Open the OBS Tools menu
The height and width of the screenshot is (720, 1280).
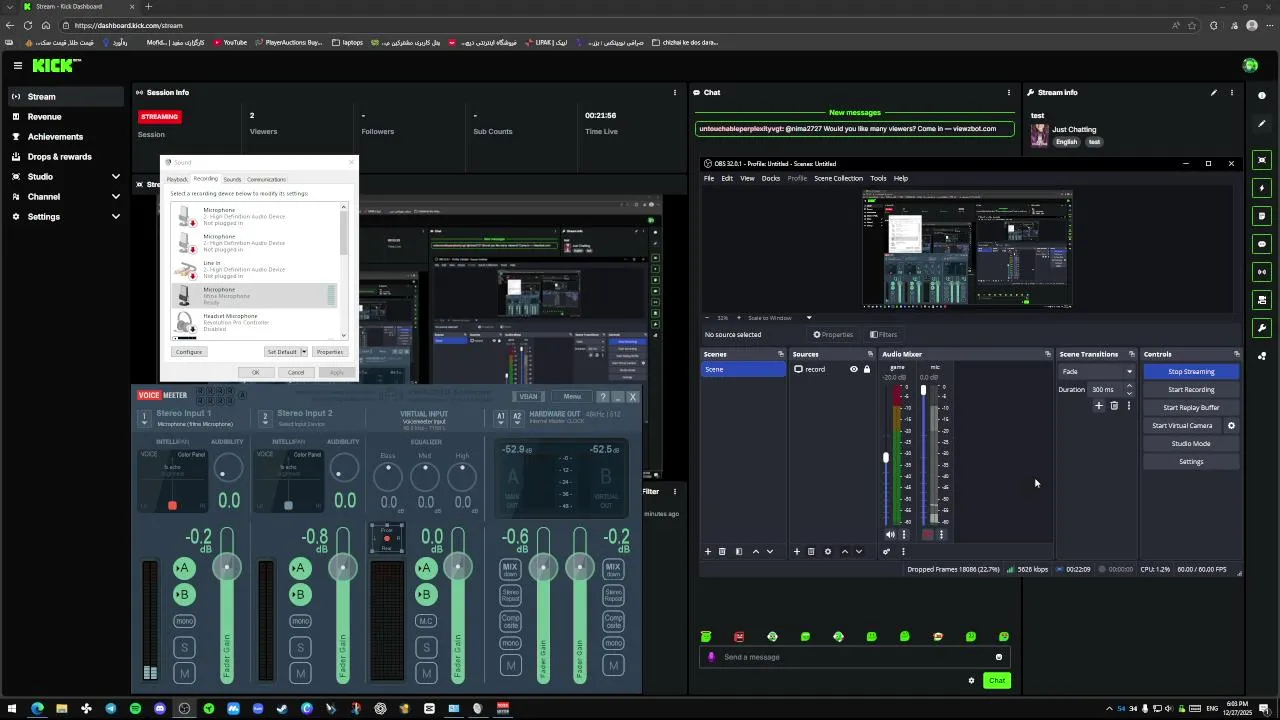click(x=878, y=178)
